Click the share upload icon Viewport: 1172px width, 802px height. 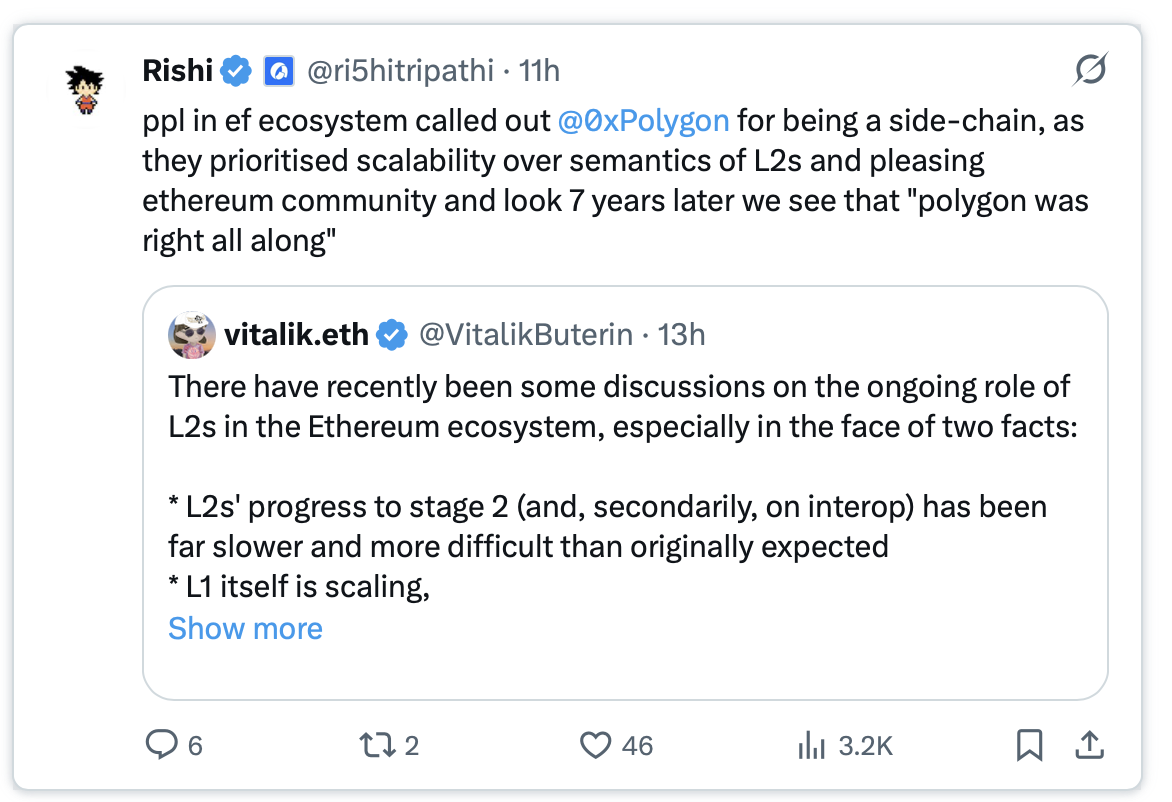[x=1089, y=745]
